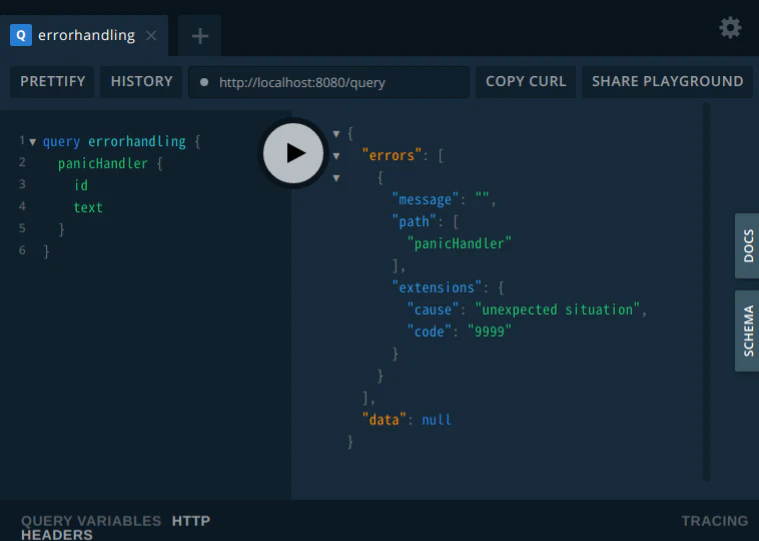Click the "errors" key in response
759x541 pixels.
(392, 155)
